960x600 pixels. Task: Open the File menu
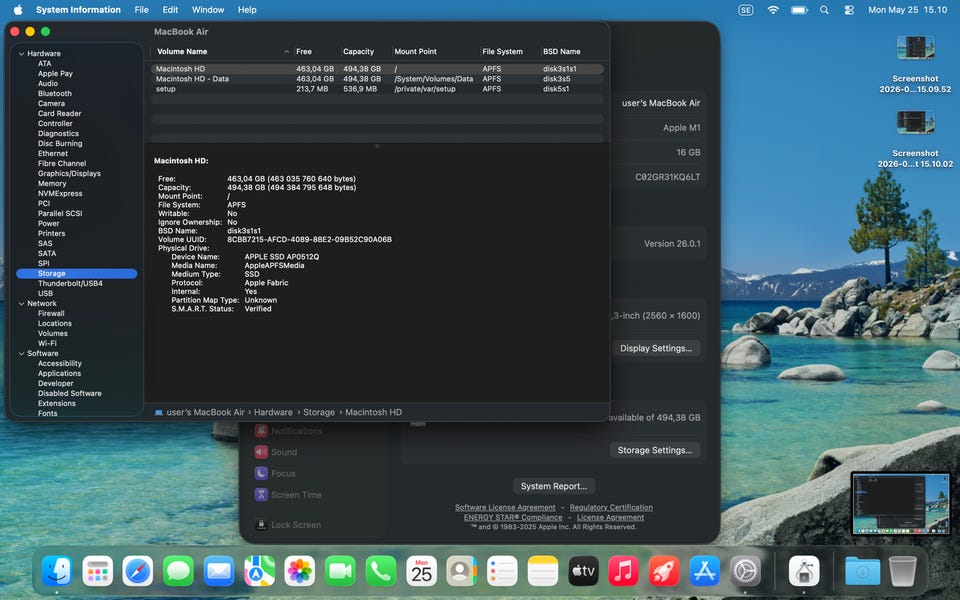(141, 10)
